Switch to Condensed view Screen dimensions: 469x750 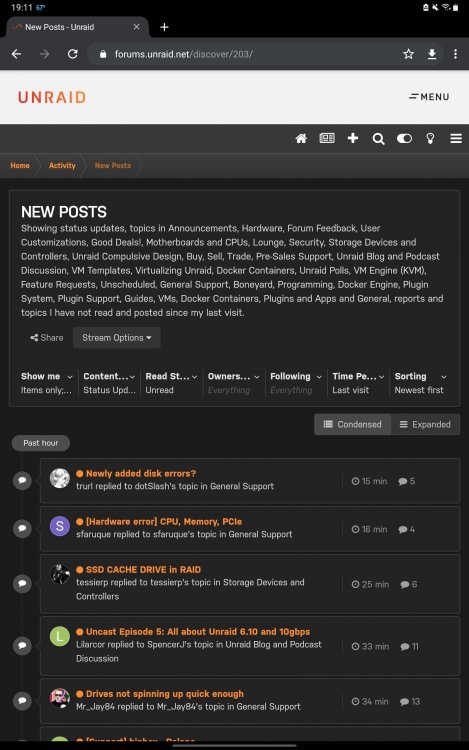click(x=352, y=424)
